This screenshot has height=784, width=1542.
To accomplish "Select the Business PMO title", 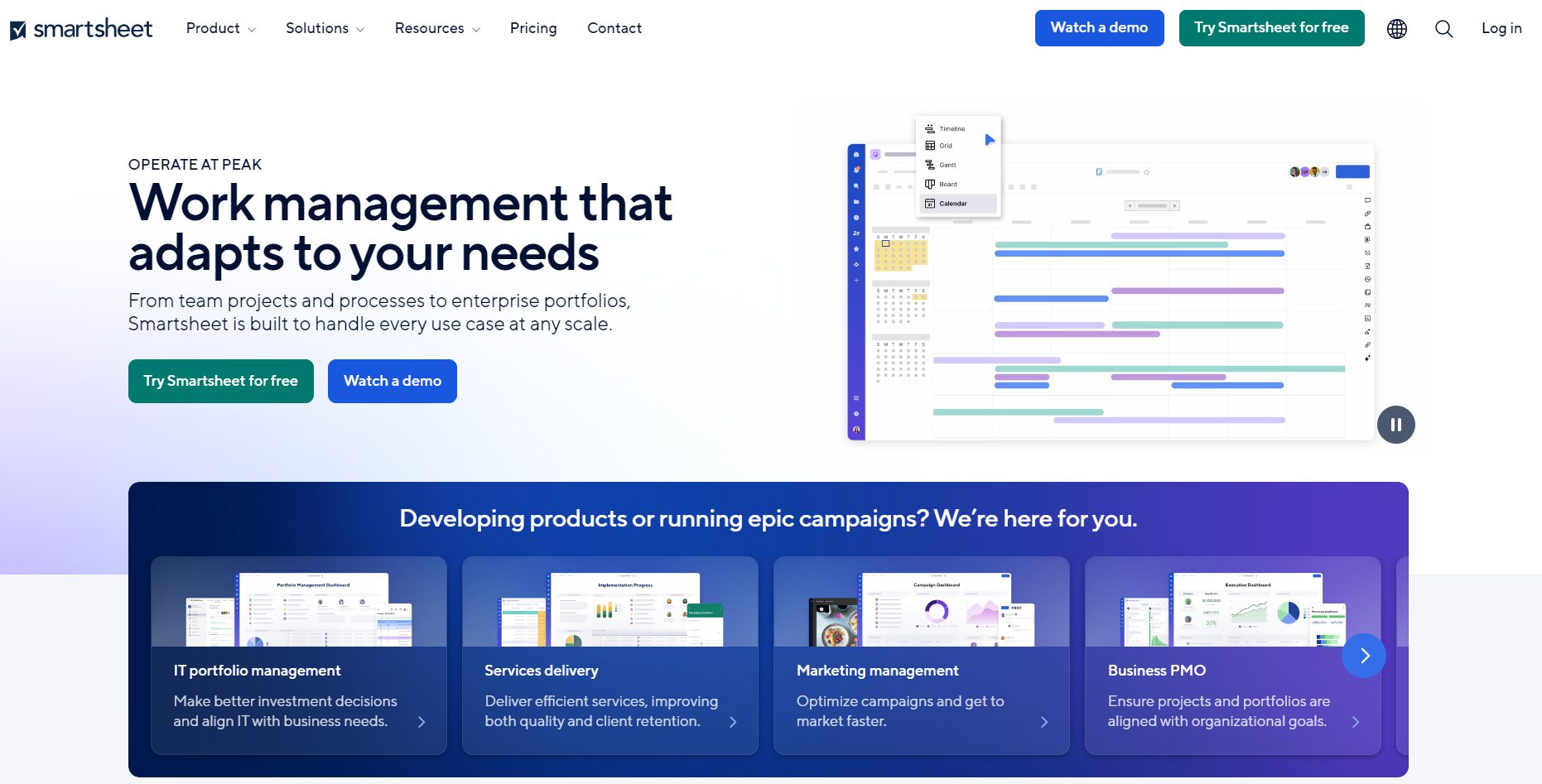I will (x=1157, y=671).
